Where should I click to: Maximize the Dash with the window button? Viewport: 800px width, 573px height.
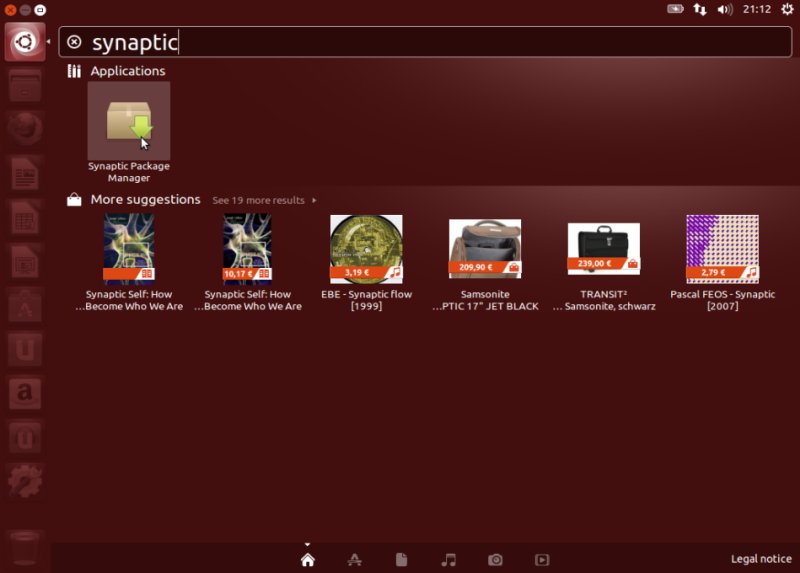[40, 10]
